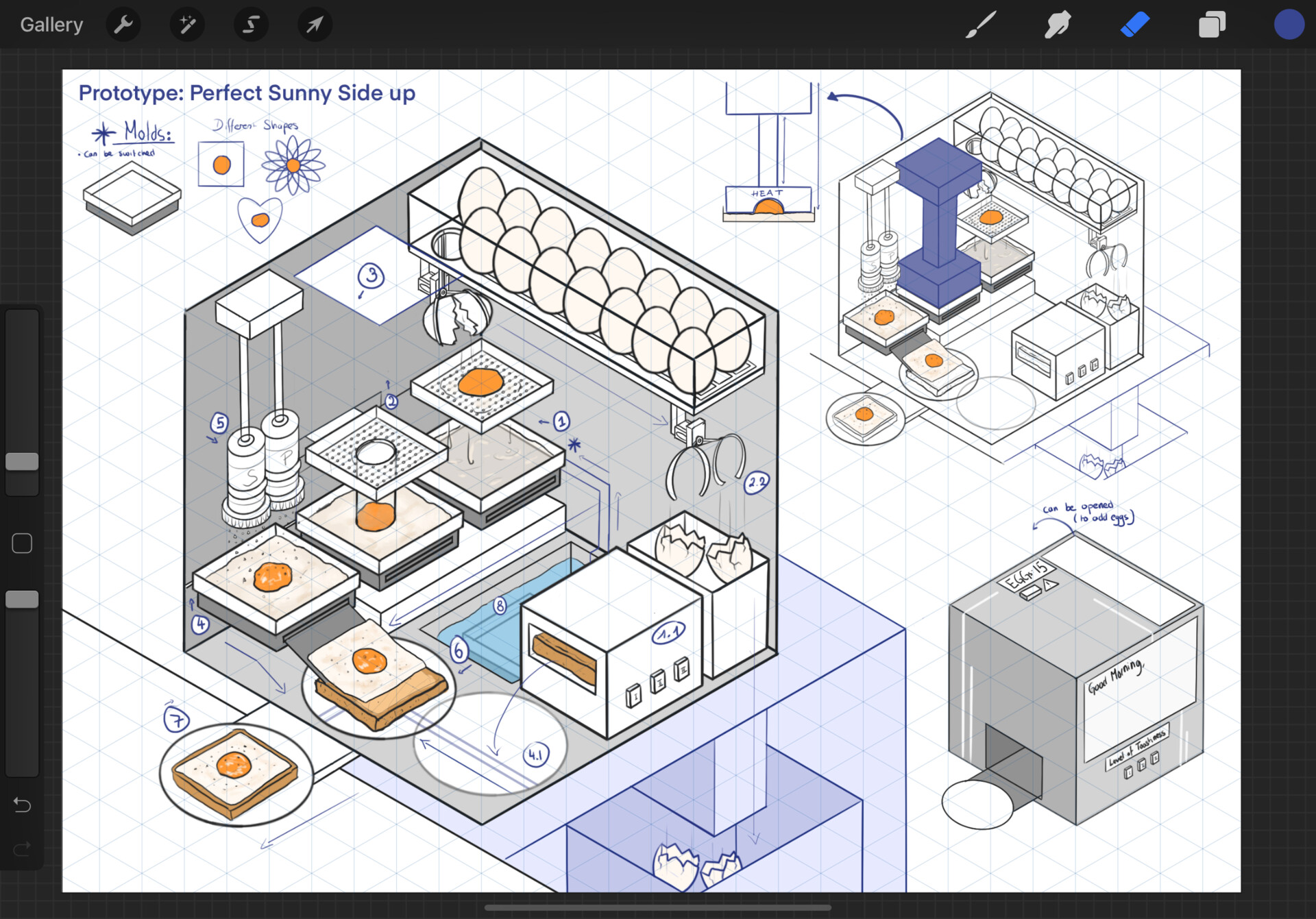
Task: Open the Selection tool
Action: click(251, 25)
